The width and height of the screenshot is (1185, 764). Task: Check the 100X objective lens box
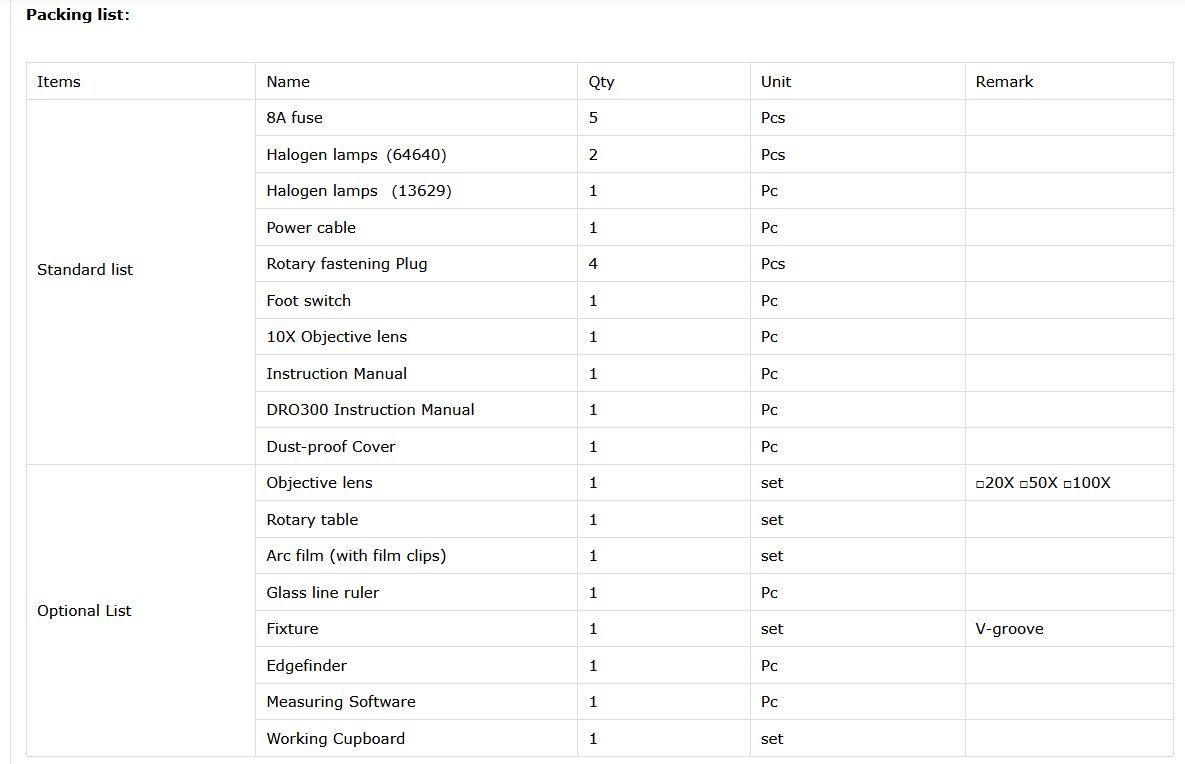pyautogui.click(x=1067, y=484)
